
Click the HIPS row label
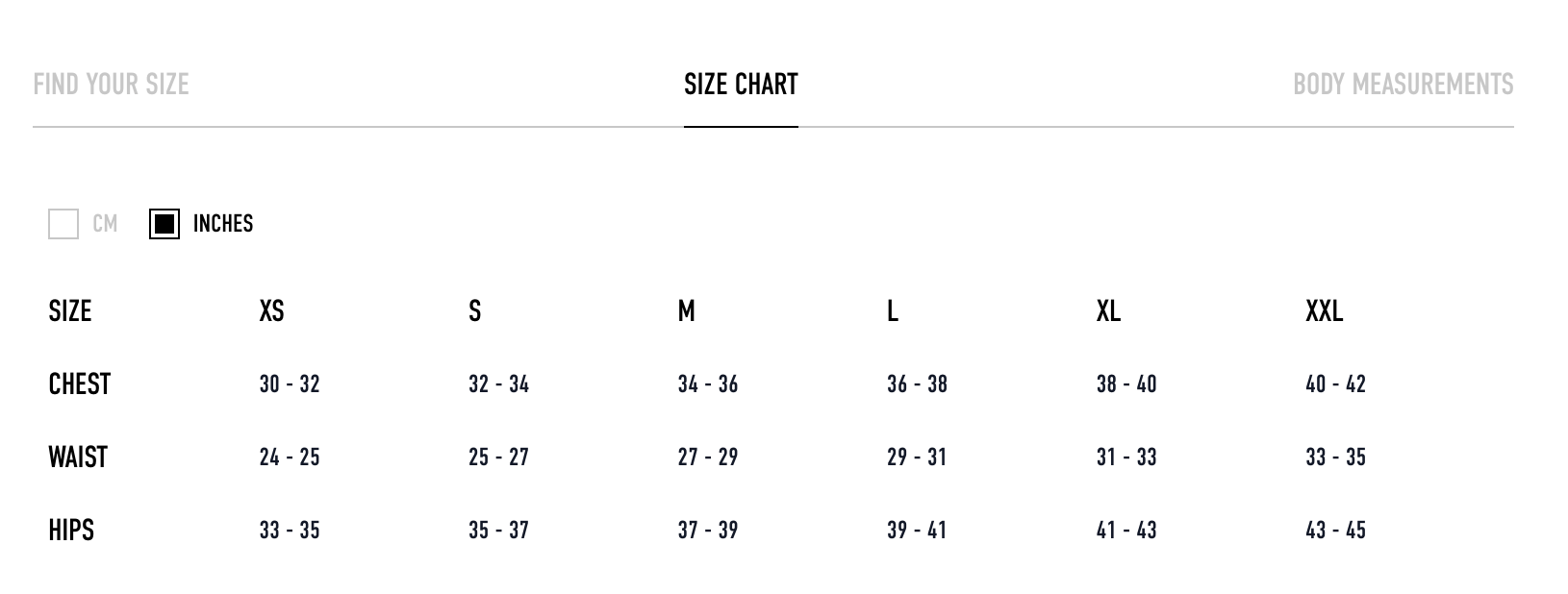(71, 530)
